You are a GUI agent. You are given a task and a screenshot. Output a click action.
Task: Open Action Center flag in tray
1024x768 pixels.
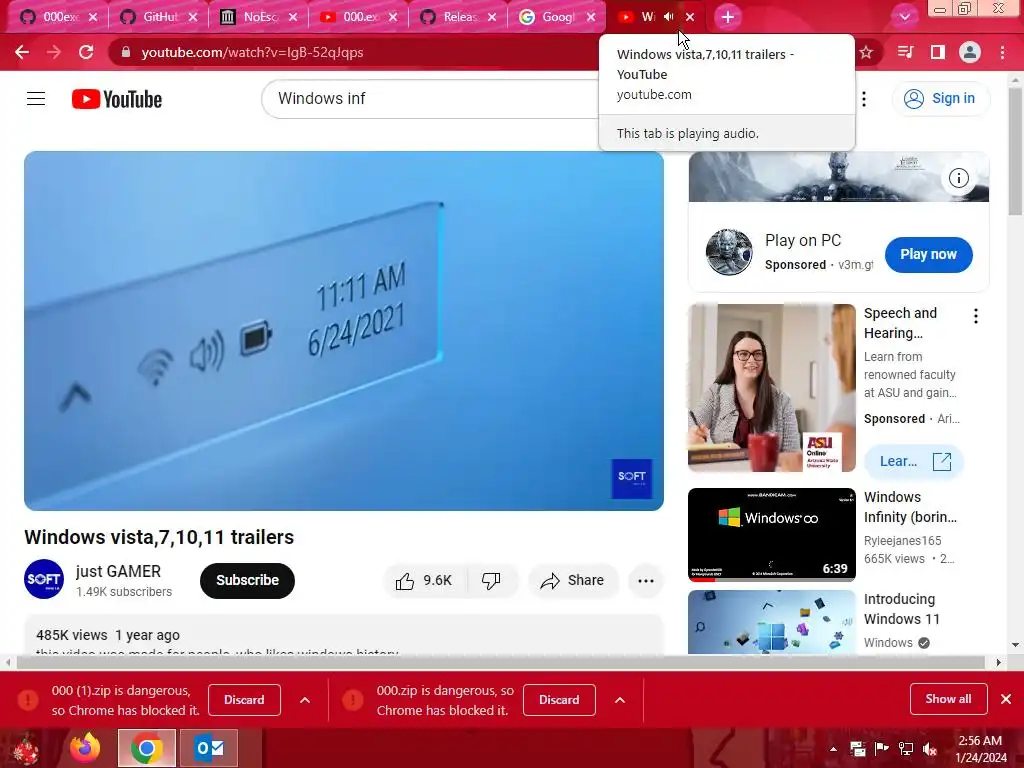[882, 749]
